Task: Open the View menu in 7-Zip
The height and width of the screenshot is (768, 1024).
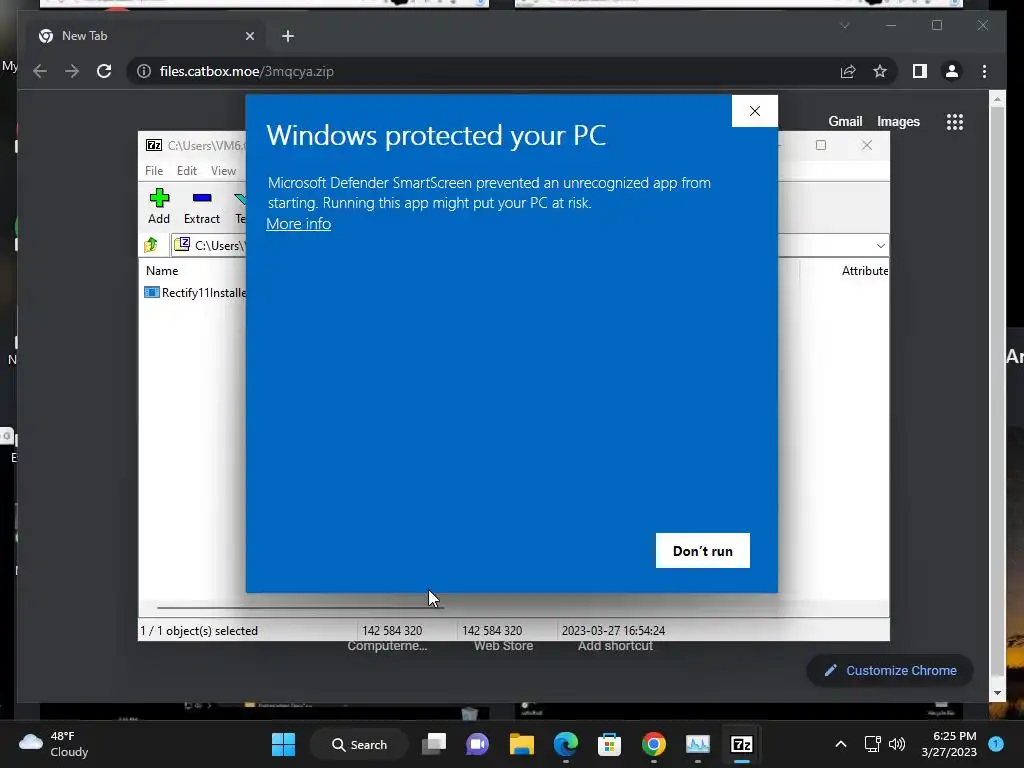Action: [223, 170]
